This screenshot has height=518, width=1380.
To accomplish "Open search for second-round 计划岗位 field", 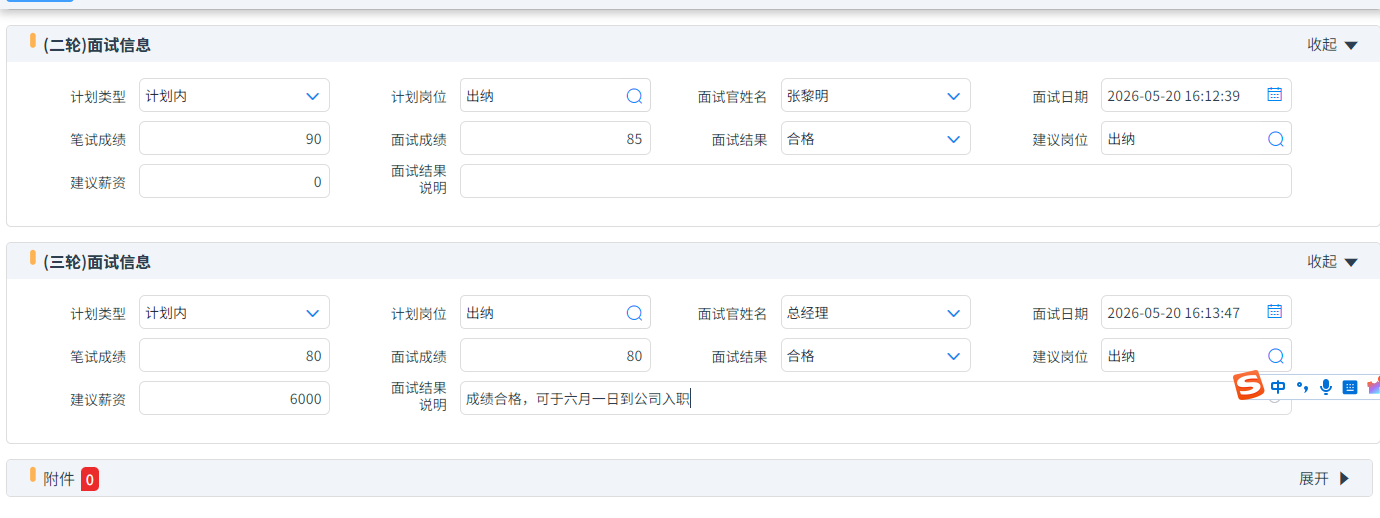I will pos(634,96).
